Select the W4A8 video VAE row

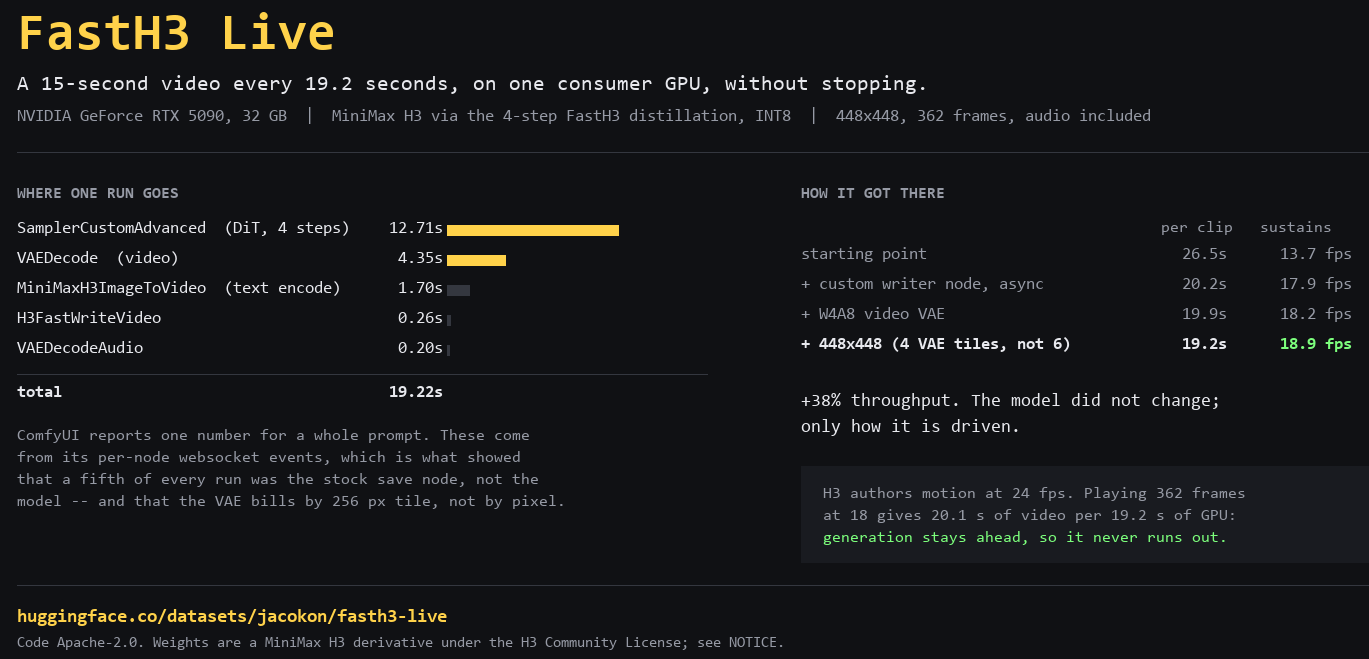(1076, 314)
